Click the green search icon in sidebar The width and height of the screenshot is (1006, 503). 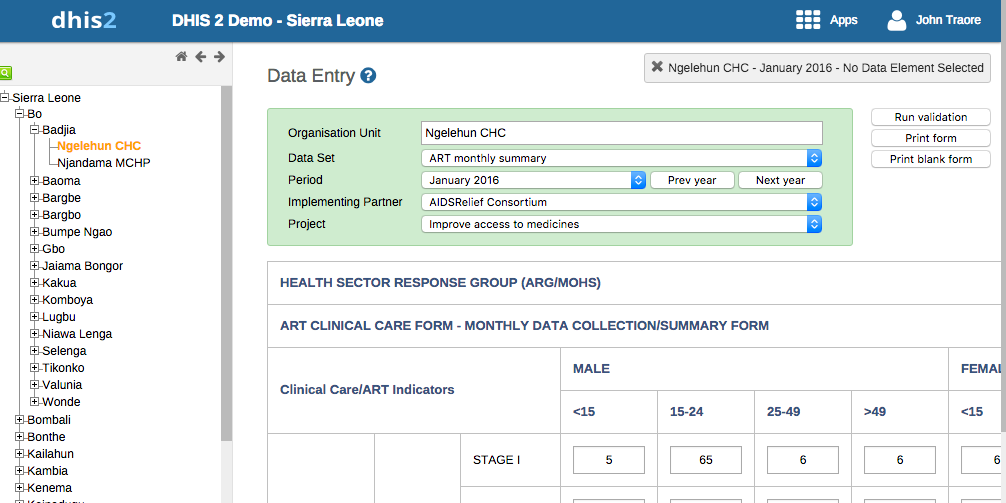(x=6, y=73)
